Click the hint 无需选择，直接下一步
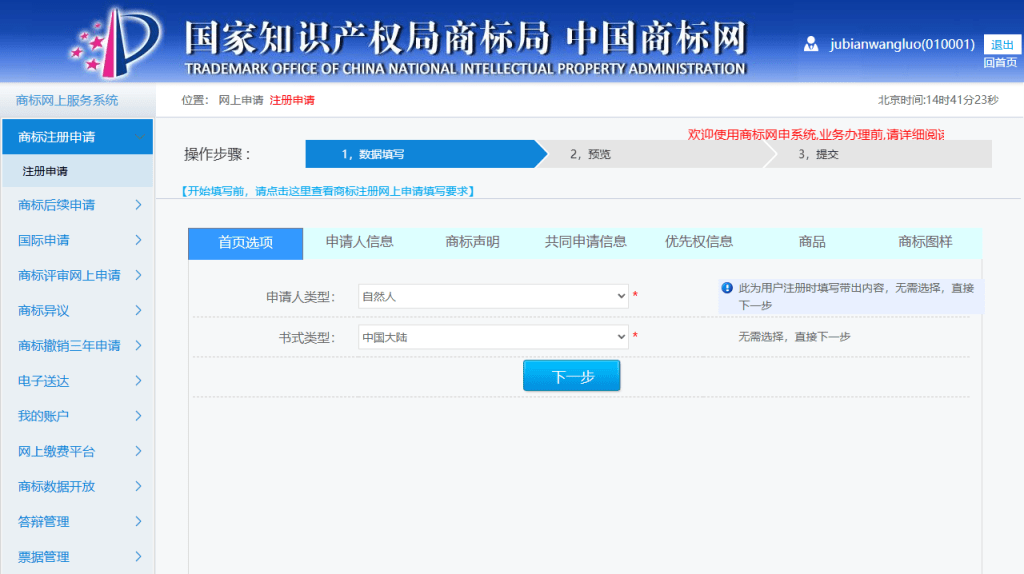This screenshot has width=1024, height=574. (794, 337)
